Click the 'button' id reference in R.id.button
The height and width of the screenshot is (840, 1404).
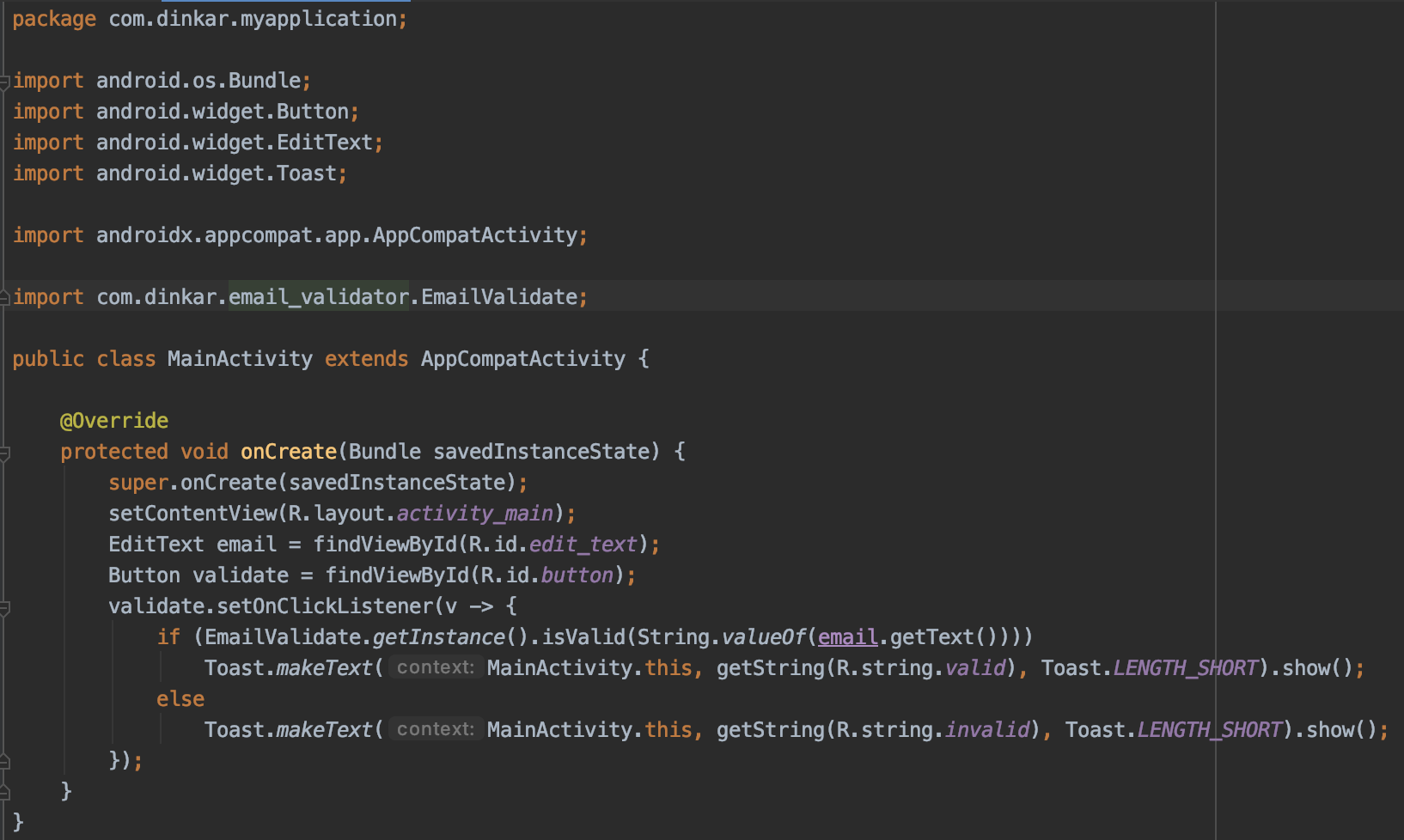tap(577, 575)
